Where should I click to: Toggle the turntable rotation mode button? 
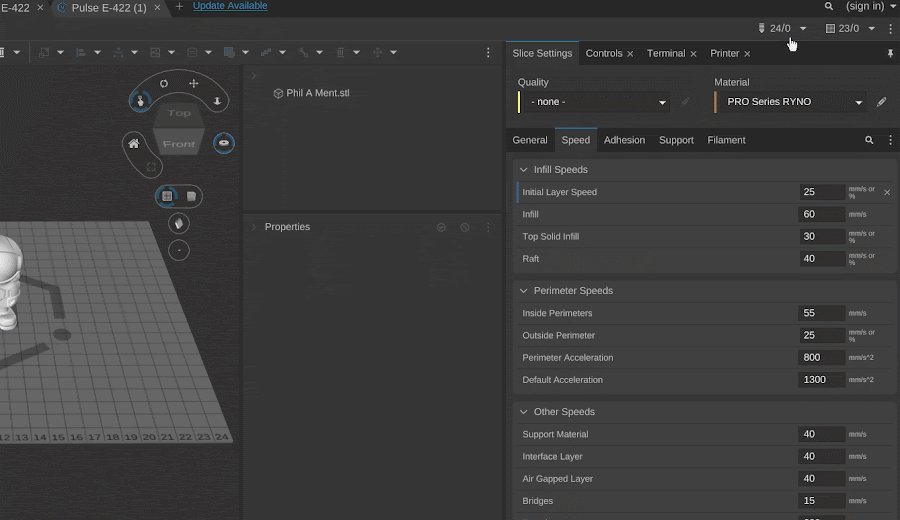pyautogui.click(x=225, y=144)
